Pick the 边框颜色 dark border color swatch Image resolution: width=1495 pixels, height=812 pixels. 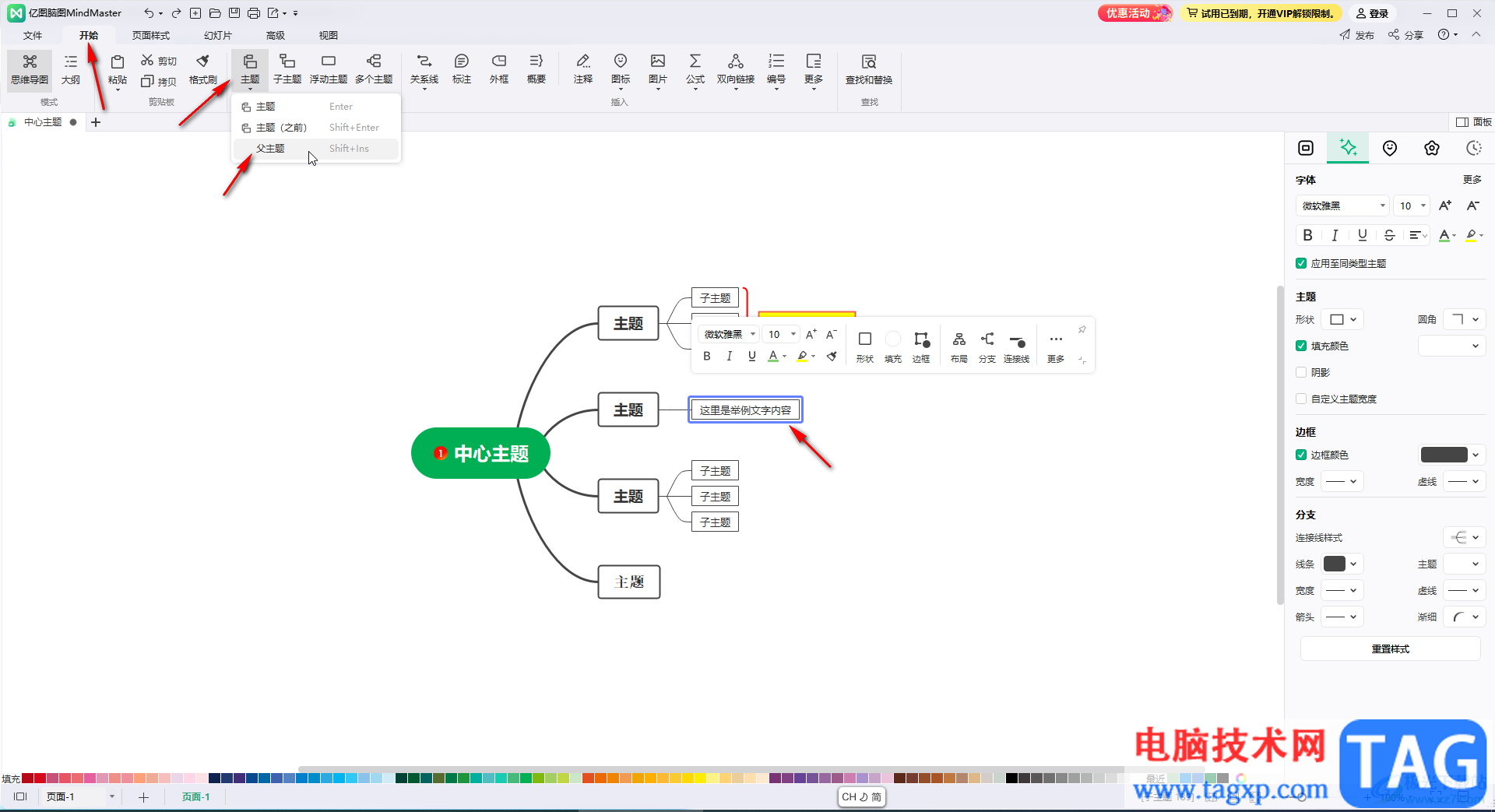[x=1444, y=455]
